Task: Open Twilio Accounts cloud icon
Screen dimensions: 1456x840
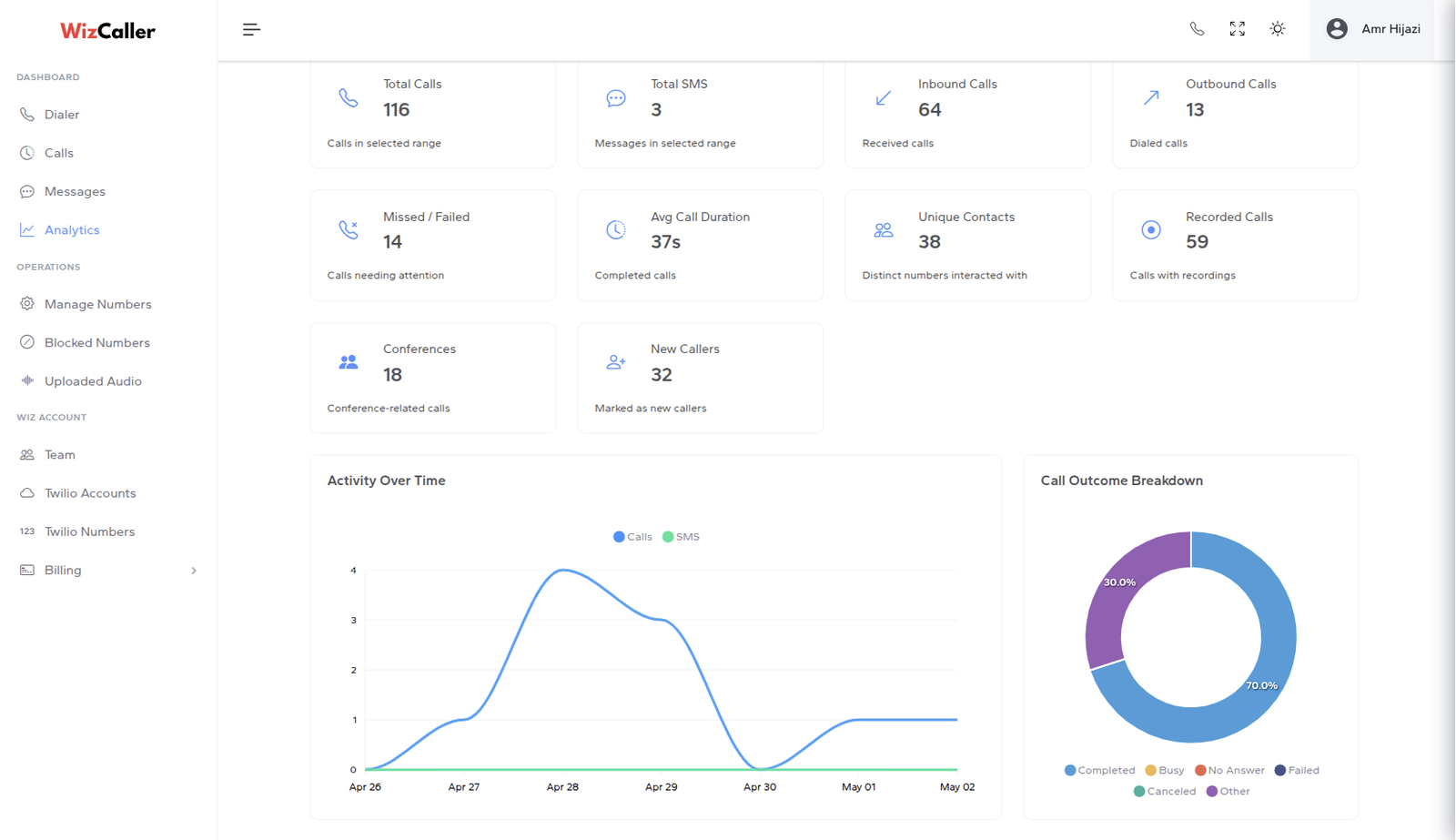Action: tap(27, 492)
